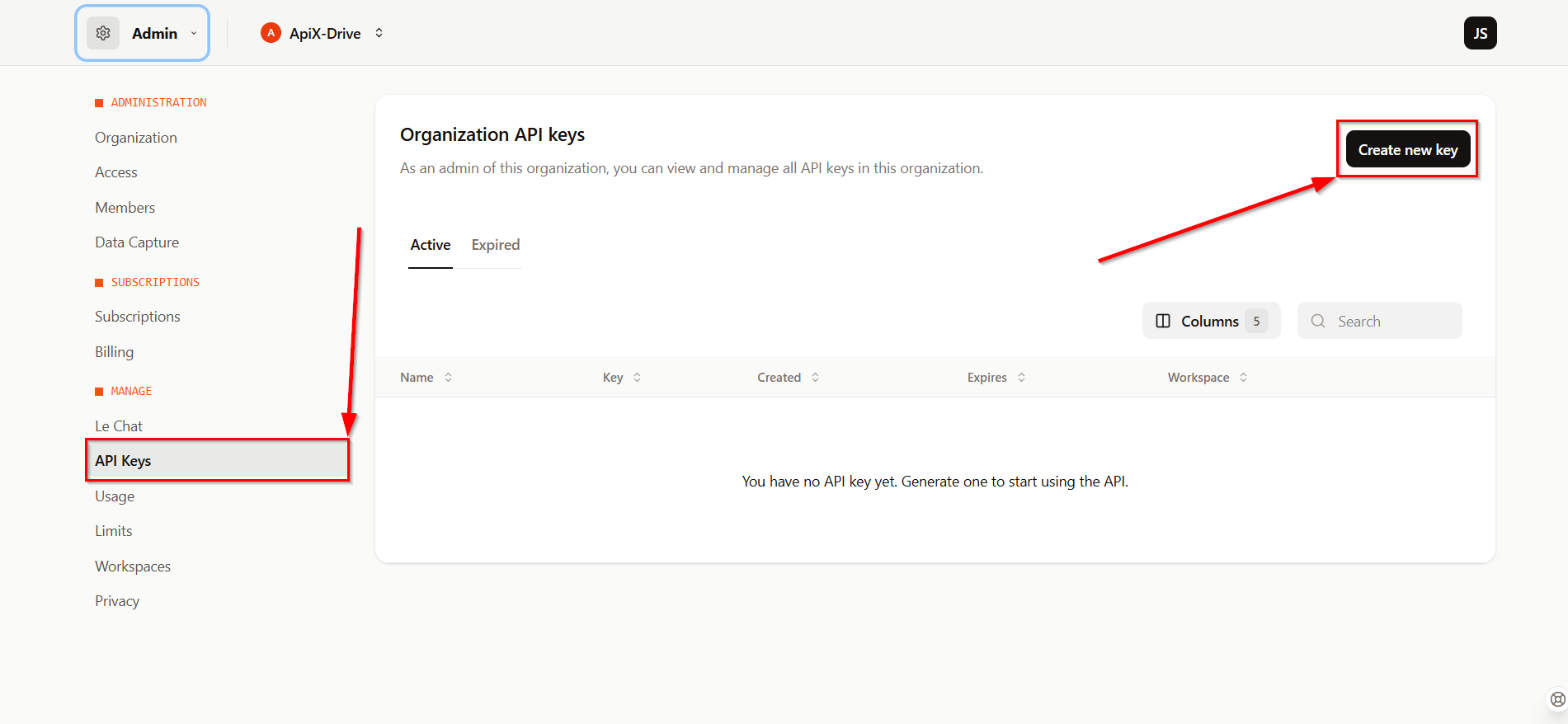Open the Workspaces page in sidebar
Viewport: 1568px width, 724px height.
(133, 567)
